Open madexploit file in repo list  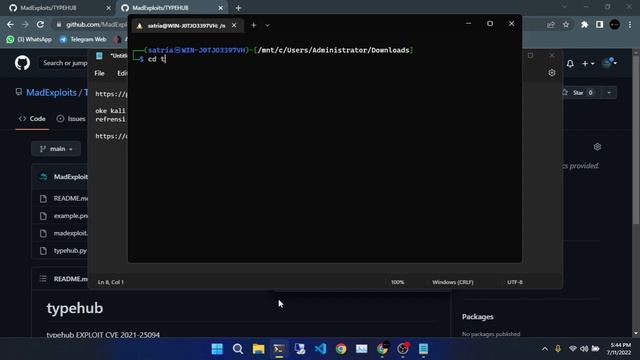coord(71,233)
